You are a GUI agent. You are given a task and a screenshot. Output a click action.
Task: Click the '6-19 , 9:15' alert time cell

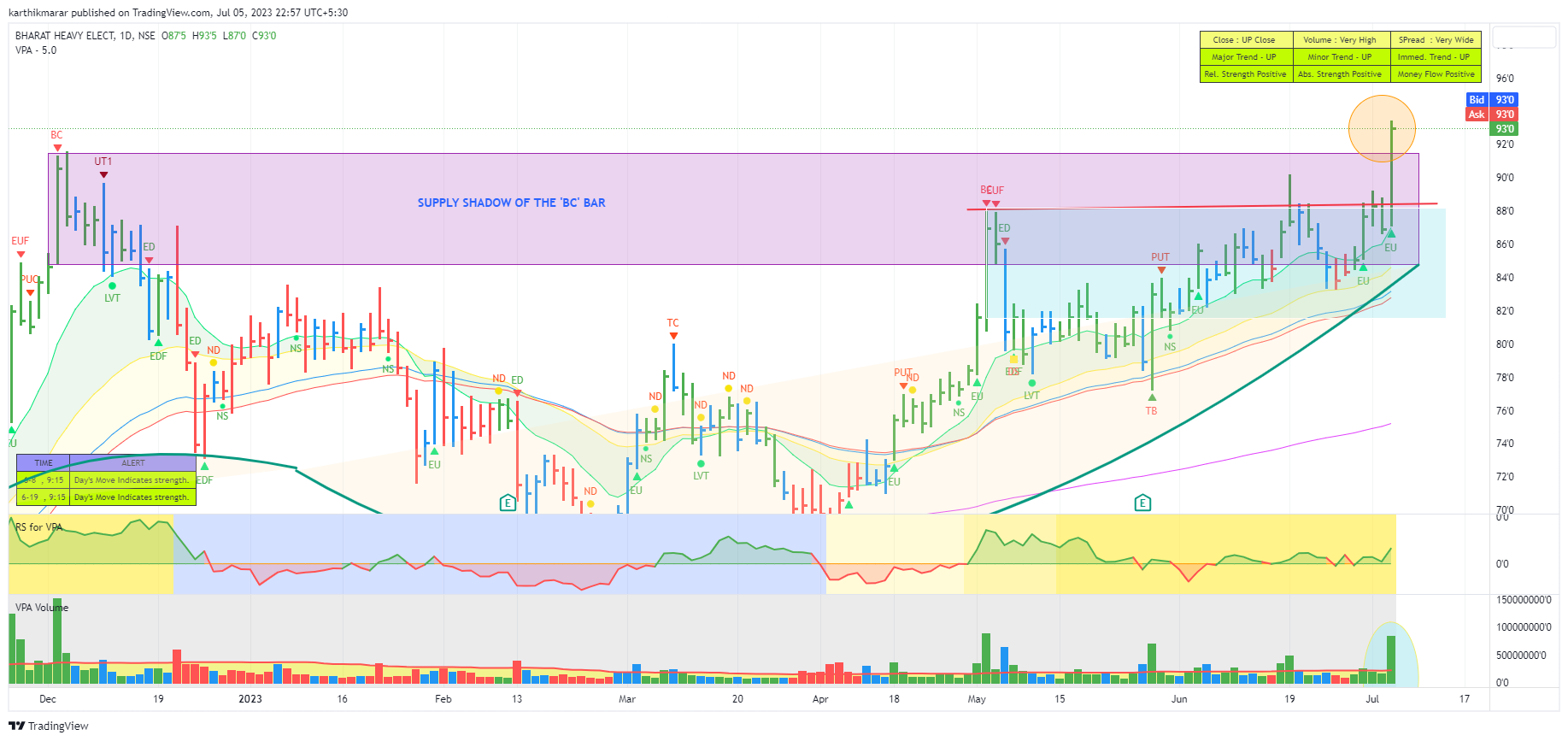coord(44,497)
